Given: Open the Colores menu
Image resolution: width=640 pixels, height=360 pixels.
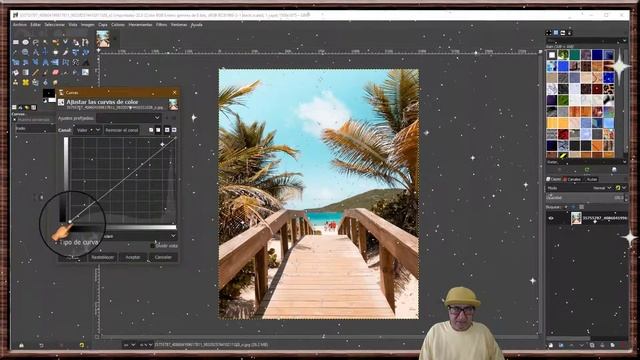Looking at the screenshot, I should point(118,25).
